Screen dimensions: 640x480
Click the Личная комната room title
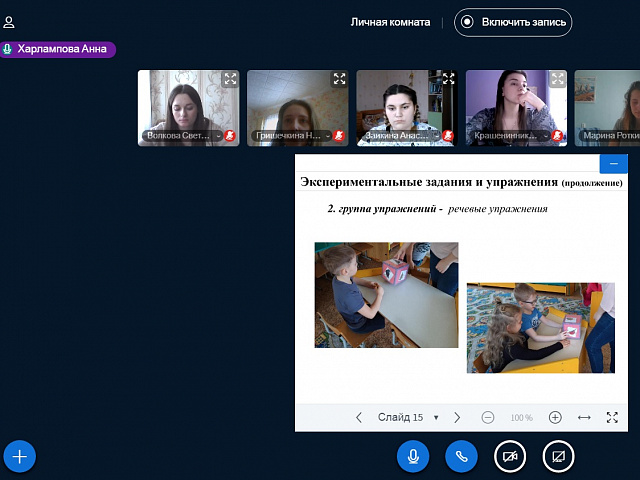point(390,22)
